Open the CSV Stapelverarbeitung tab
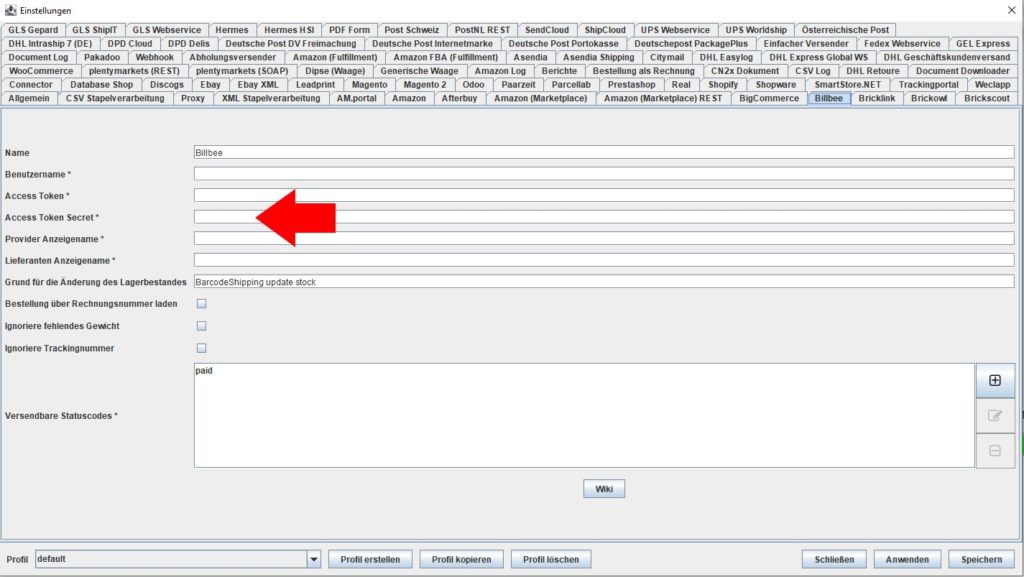 point(115,99)
